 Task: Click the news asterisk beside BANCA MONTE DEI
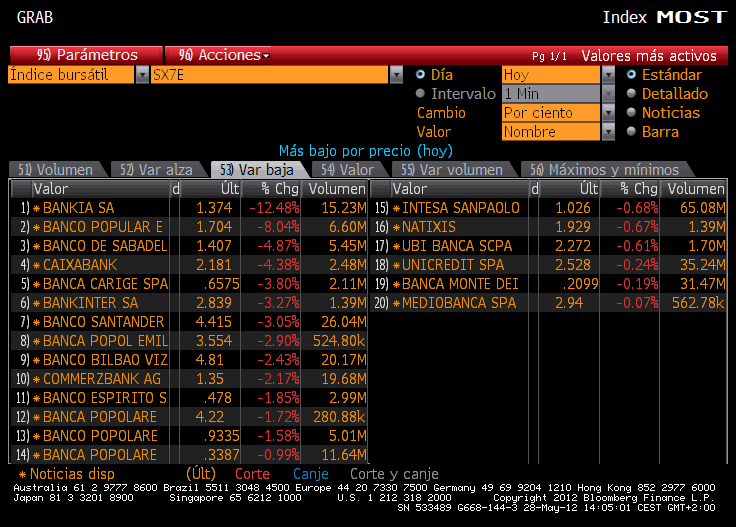click(396, 284)
